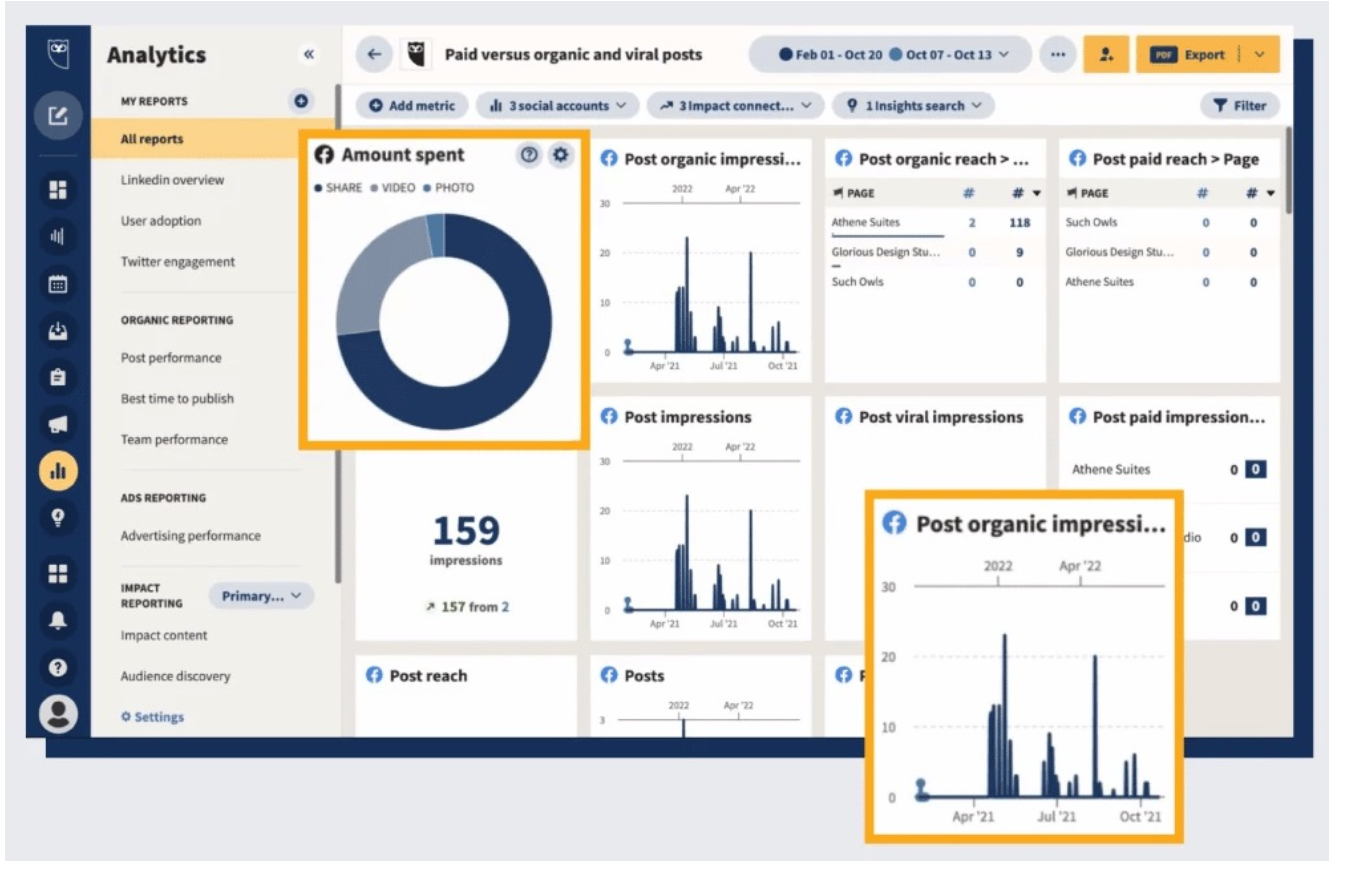This screenshot has width=1346, height=878.
Task: Collapse the Analytics sidebar panel
Action: coord(309,55)
